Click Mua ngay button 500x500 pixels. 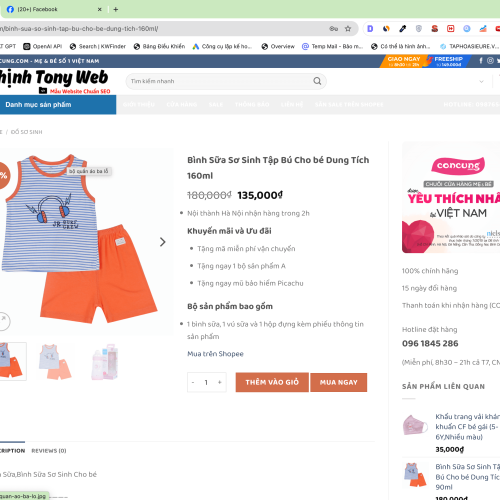[x=339, y=382]
